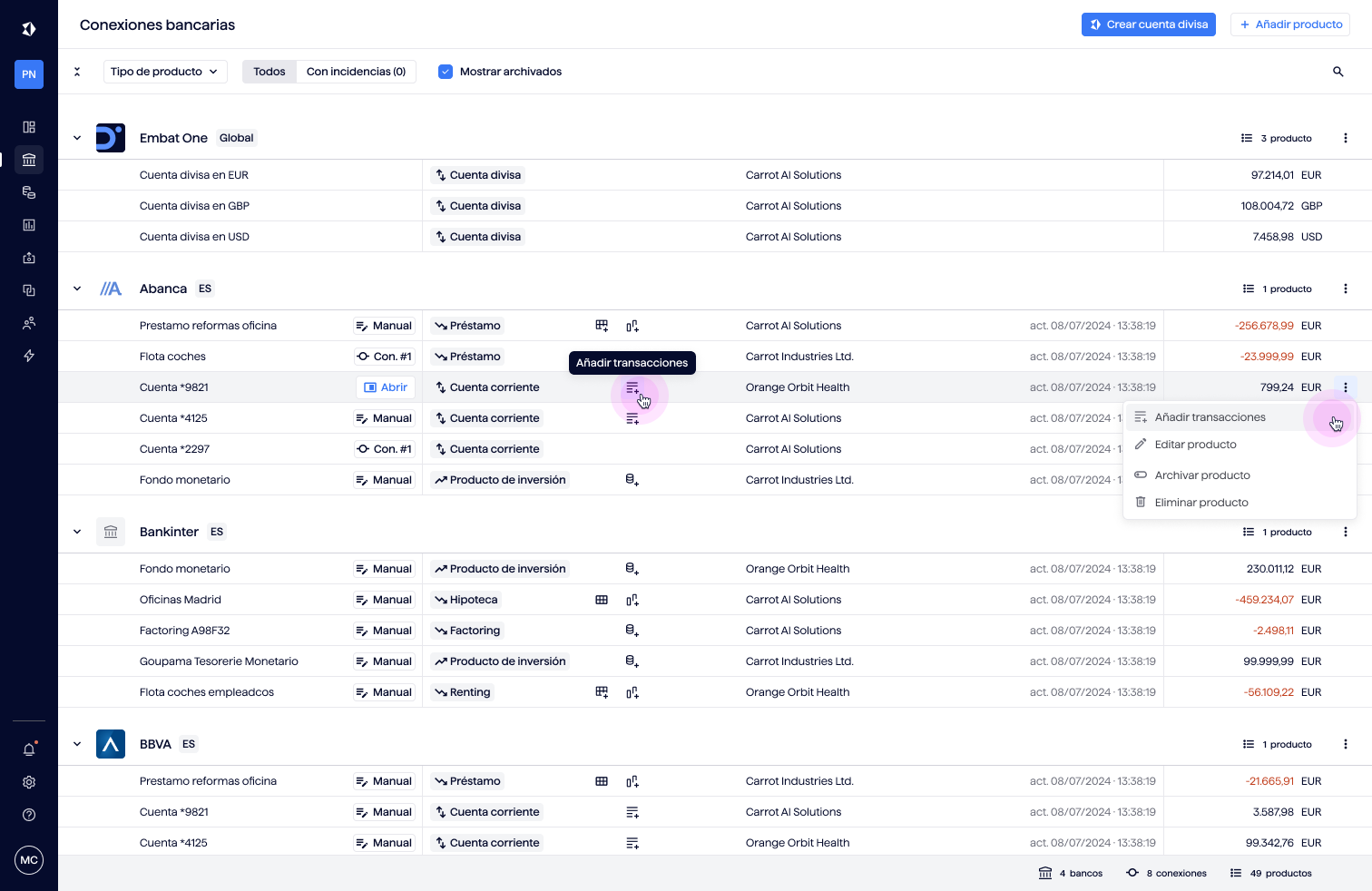Open settings gear in sidebar

coord(29,782)
